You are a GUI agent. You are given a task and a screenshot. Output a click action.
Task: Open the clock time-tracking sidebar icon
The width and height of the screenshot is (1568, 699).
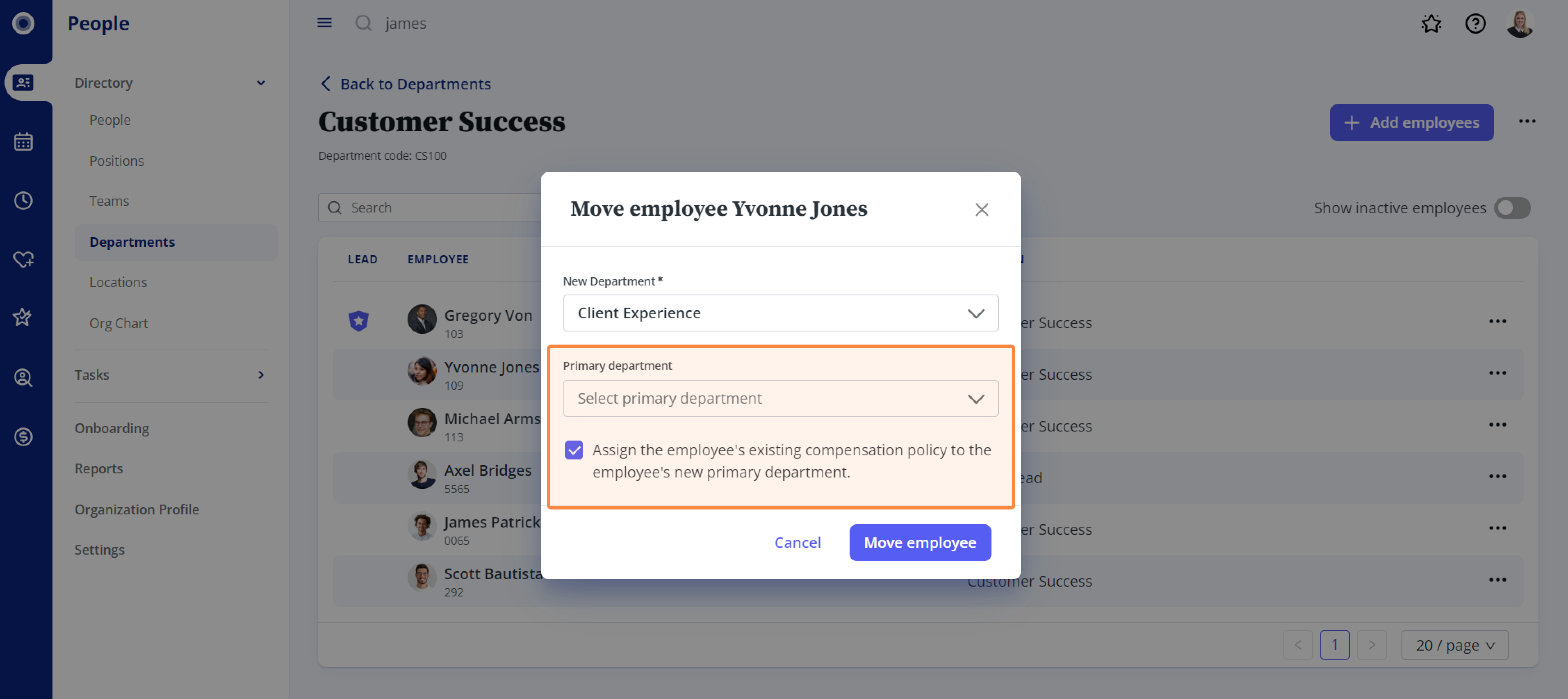[23, 201]
